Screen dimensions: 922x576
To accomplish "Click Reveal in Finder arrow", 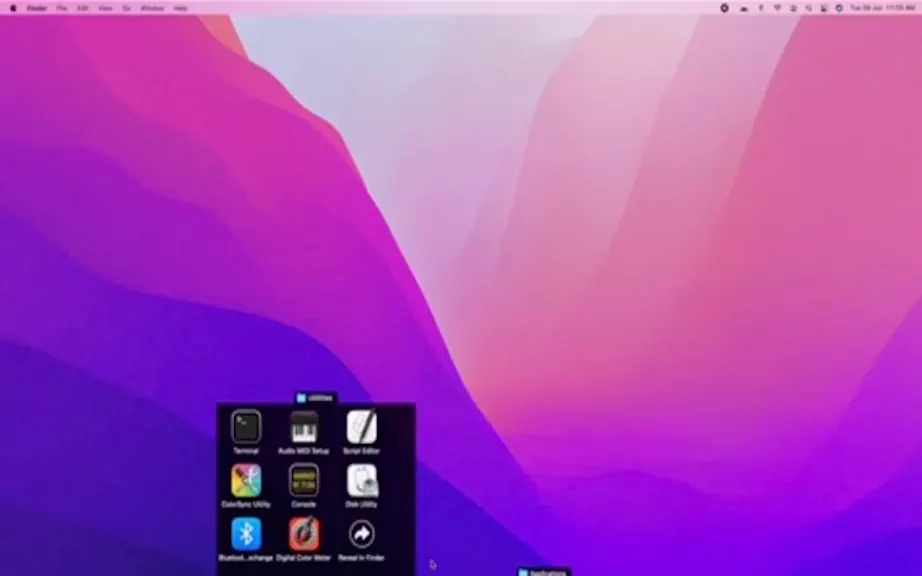I will 362,534.
